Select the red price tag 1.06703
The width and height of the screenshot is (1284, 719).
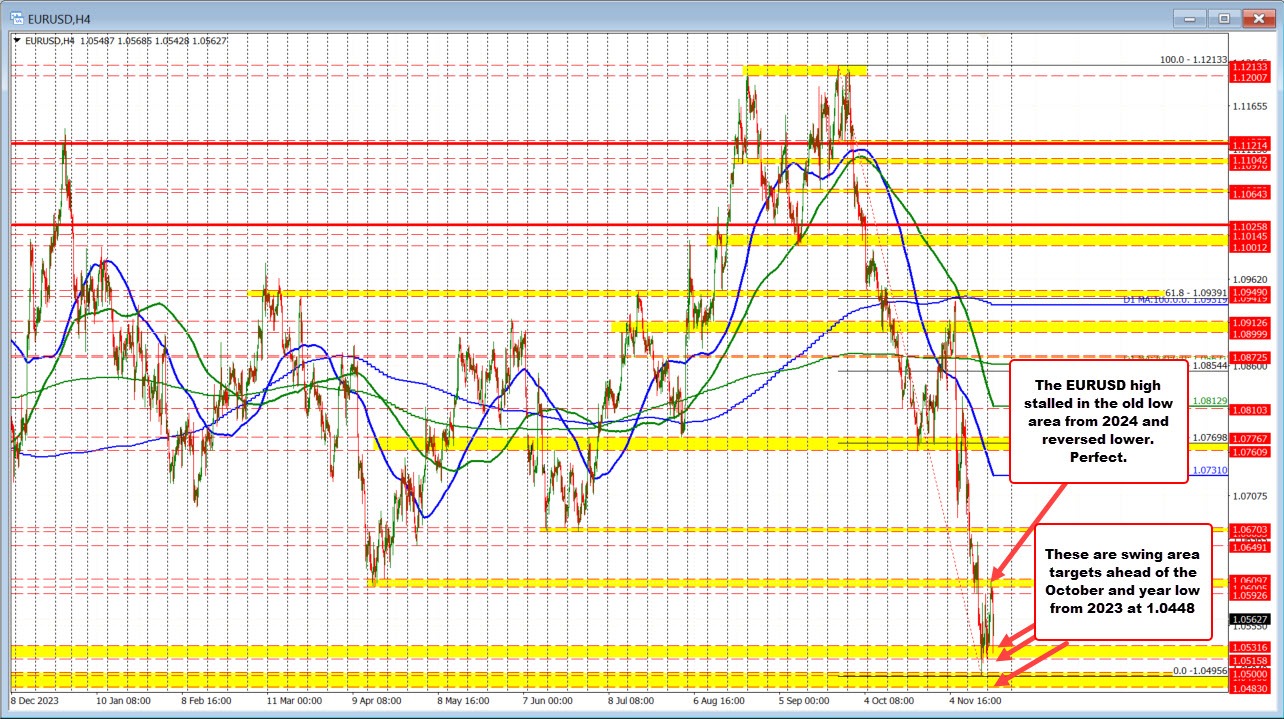[x=1251, y=529]
